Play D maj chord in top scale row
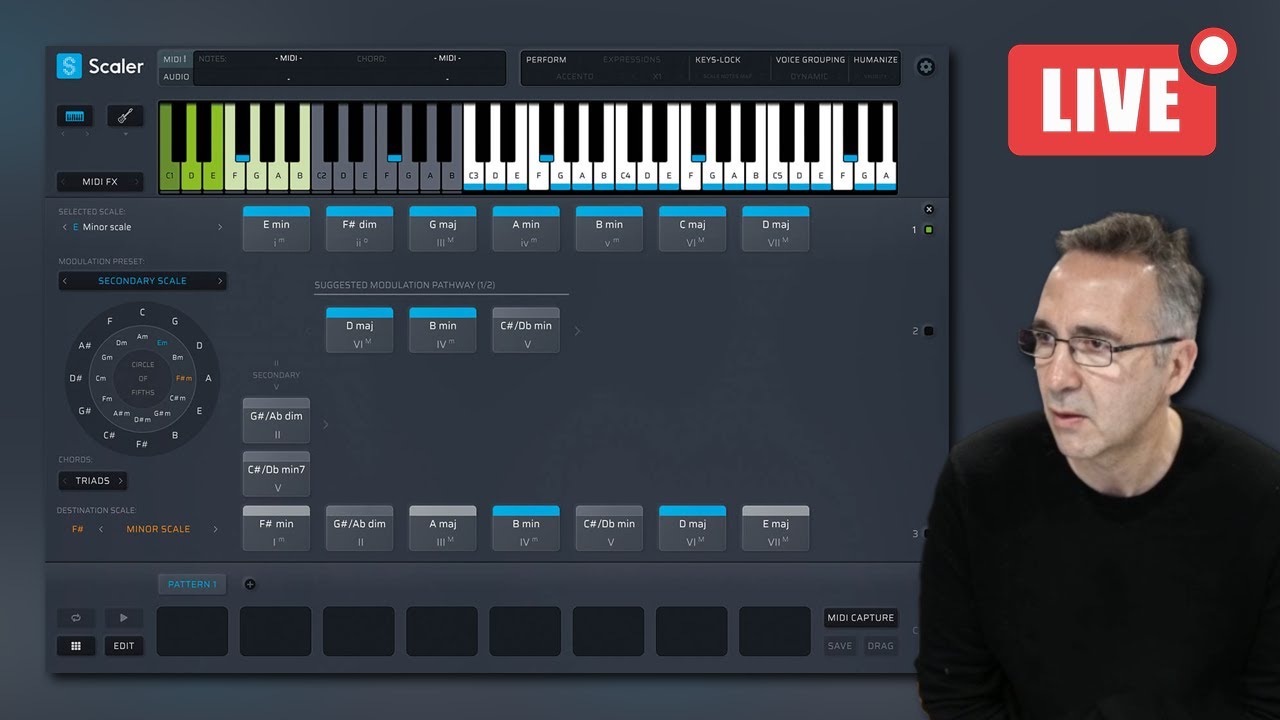The image size is (1280, 720). (775, 229)
